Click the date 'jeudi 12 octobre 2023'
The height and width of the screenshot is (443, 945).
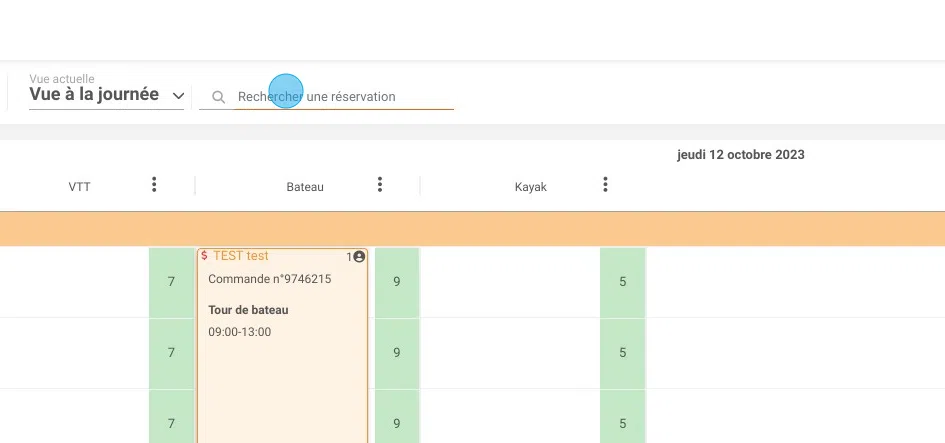point(741,155)
